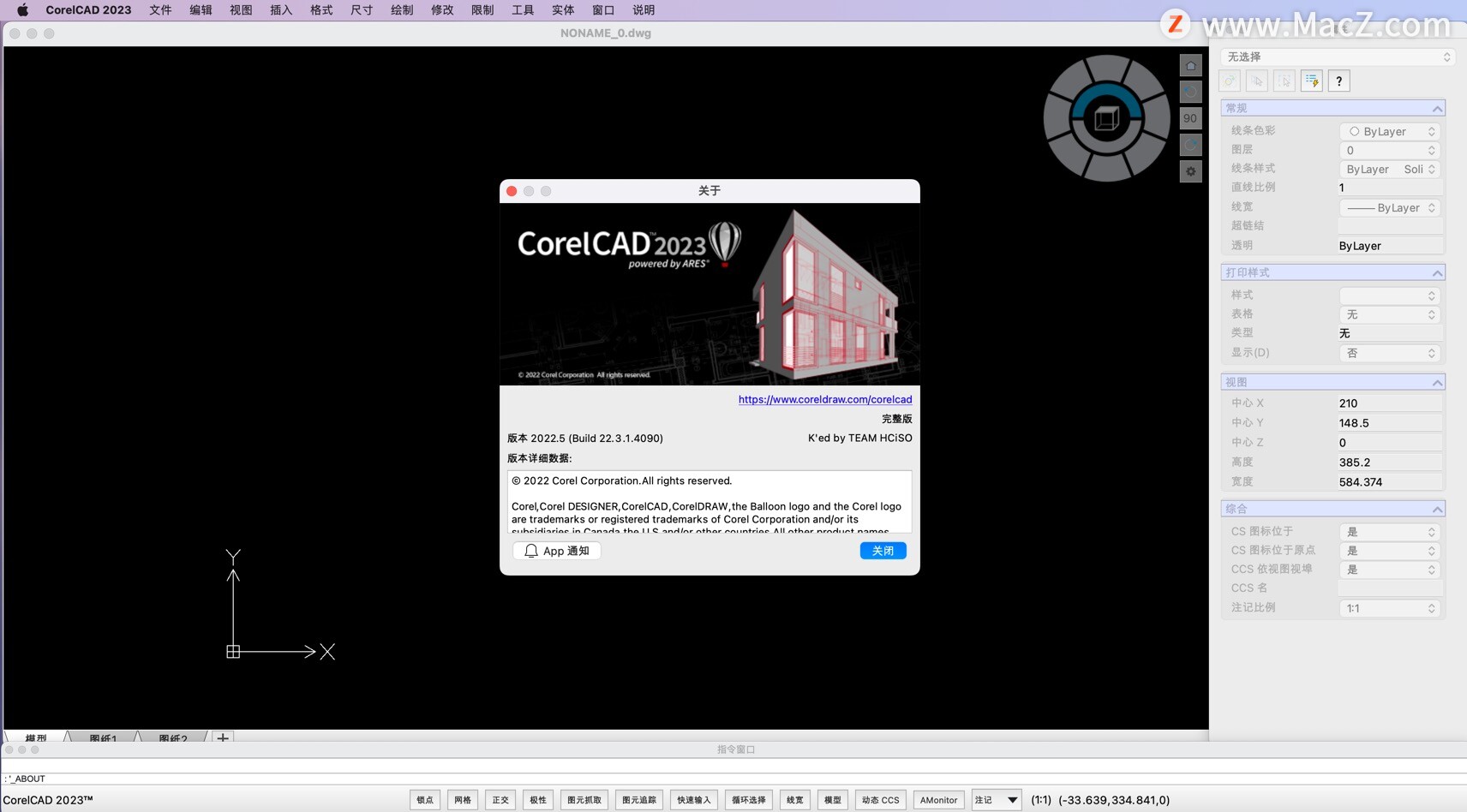
Task: Click the App 通知 button
Action: coord(557,551)
